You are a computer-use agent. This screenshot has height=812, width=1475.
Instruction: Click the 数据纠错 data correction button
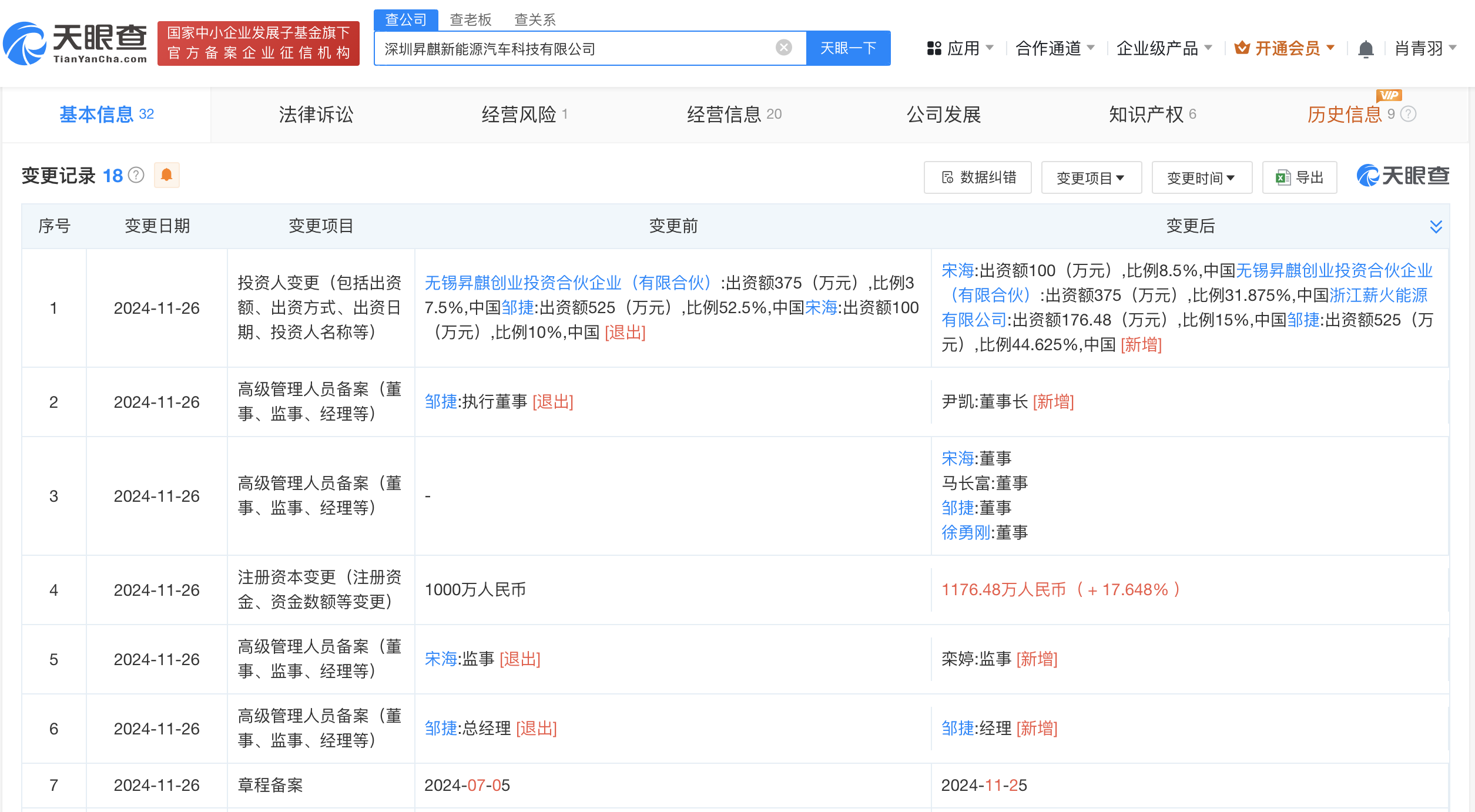pyautogui.click(x=977, y=177)
